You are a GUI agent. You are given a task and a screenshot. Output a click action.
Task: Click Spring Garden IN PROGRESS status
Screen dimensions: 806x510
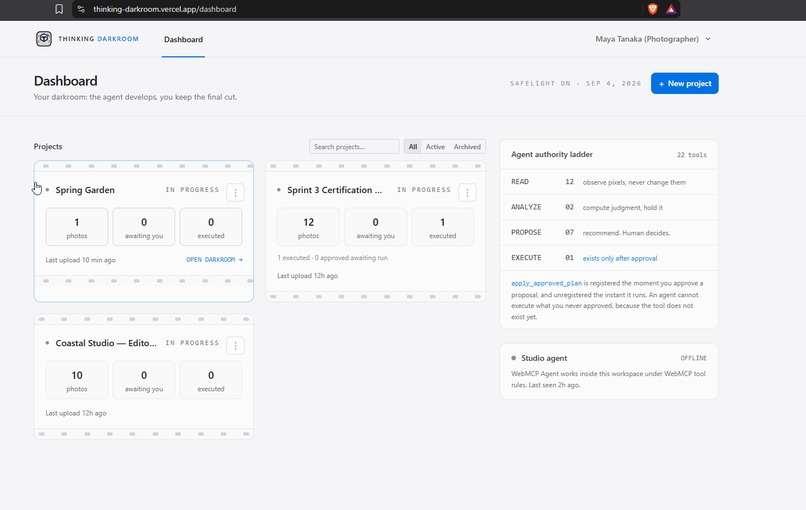point(192,190)
